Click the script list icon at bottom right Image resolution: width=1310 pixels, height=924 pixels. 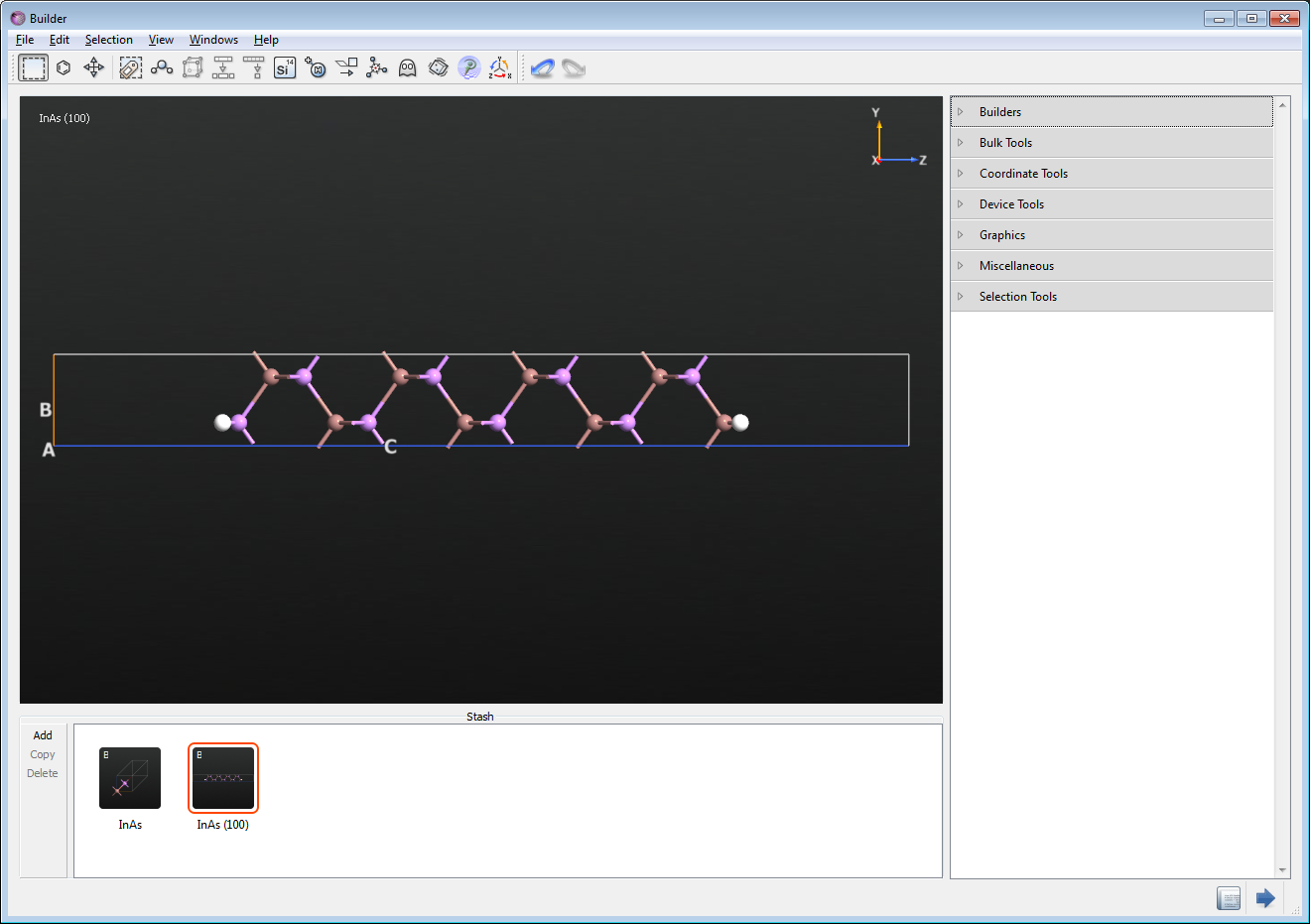(x=1229, y=898)
